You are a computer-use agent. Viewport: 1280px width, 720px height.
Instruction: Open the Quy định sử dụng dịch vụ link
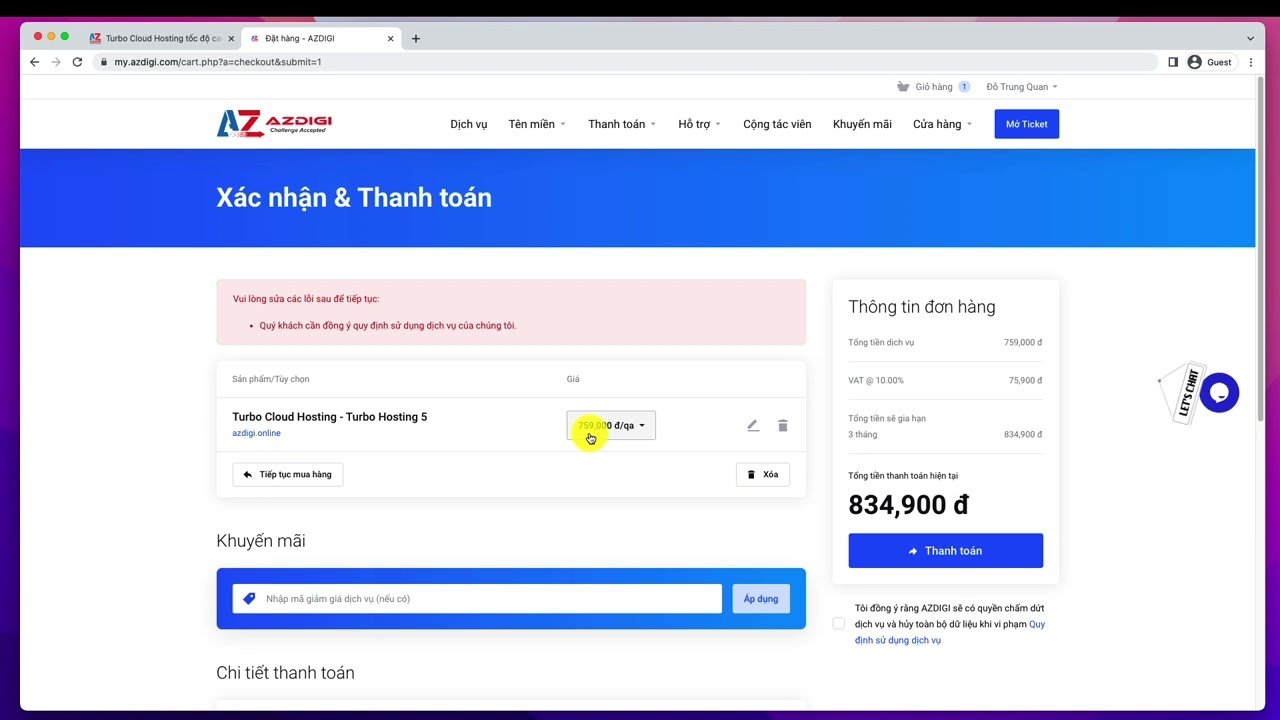click(950, 632)
